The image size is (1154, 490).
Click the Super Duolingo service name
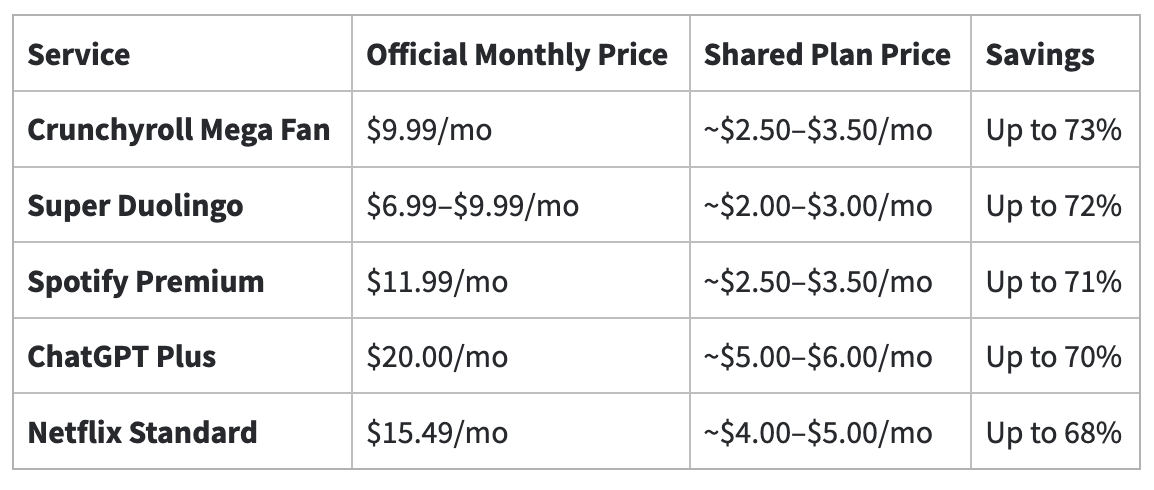[135, 206]
